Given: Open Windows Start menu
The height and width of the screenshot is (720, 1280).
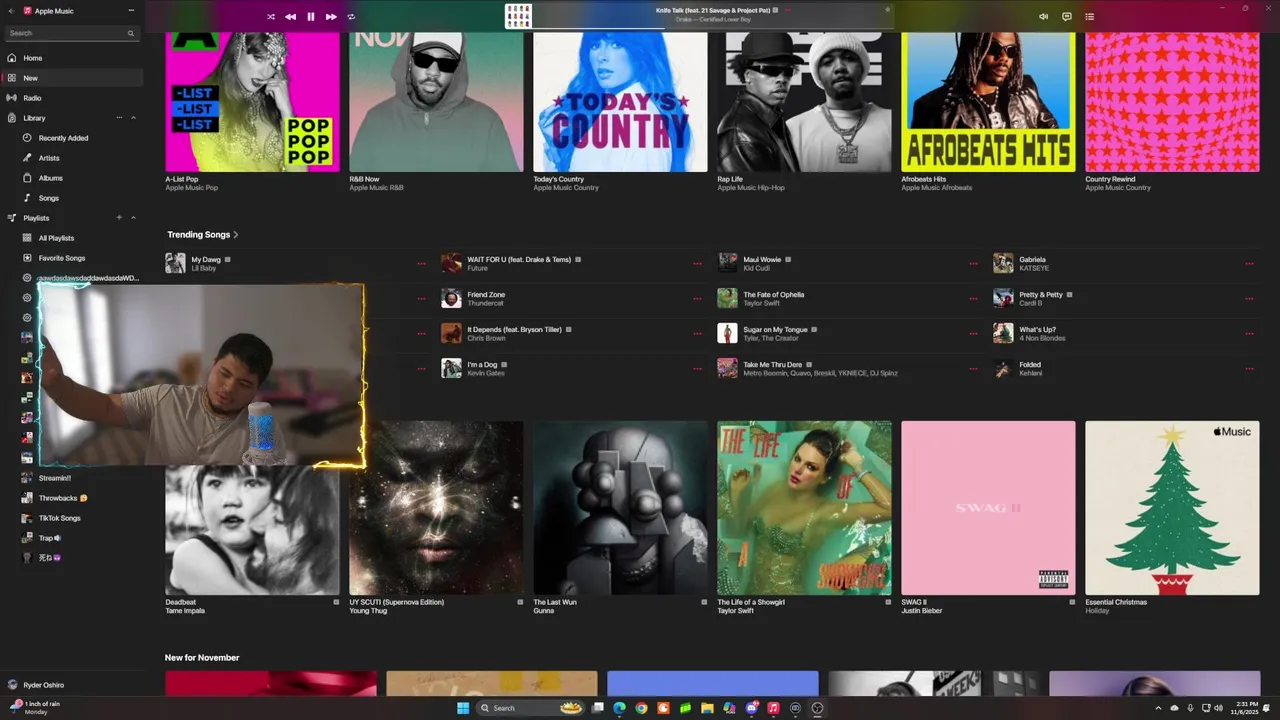Looking at the screenshot, I should point(463,708).
